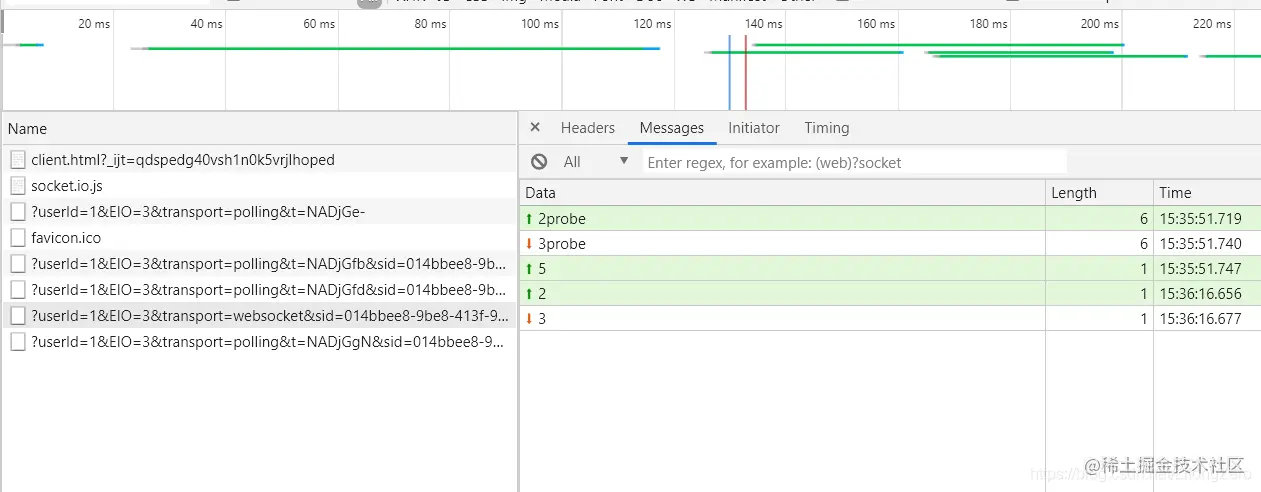Clear all WebSocket messages icon
The width and height of the screenshot is (1261, 492).
(x=539, y=162)
